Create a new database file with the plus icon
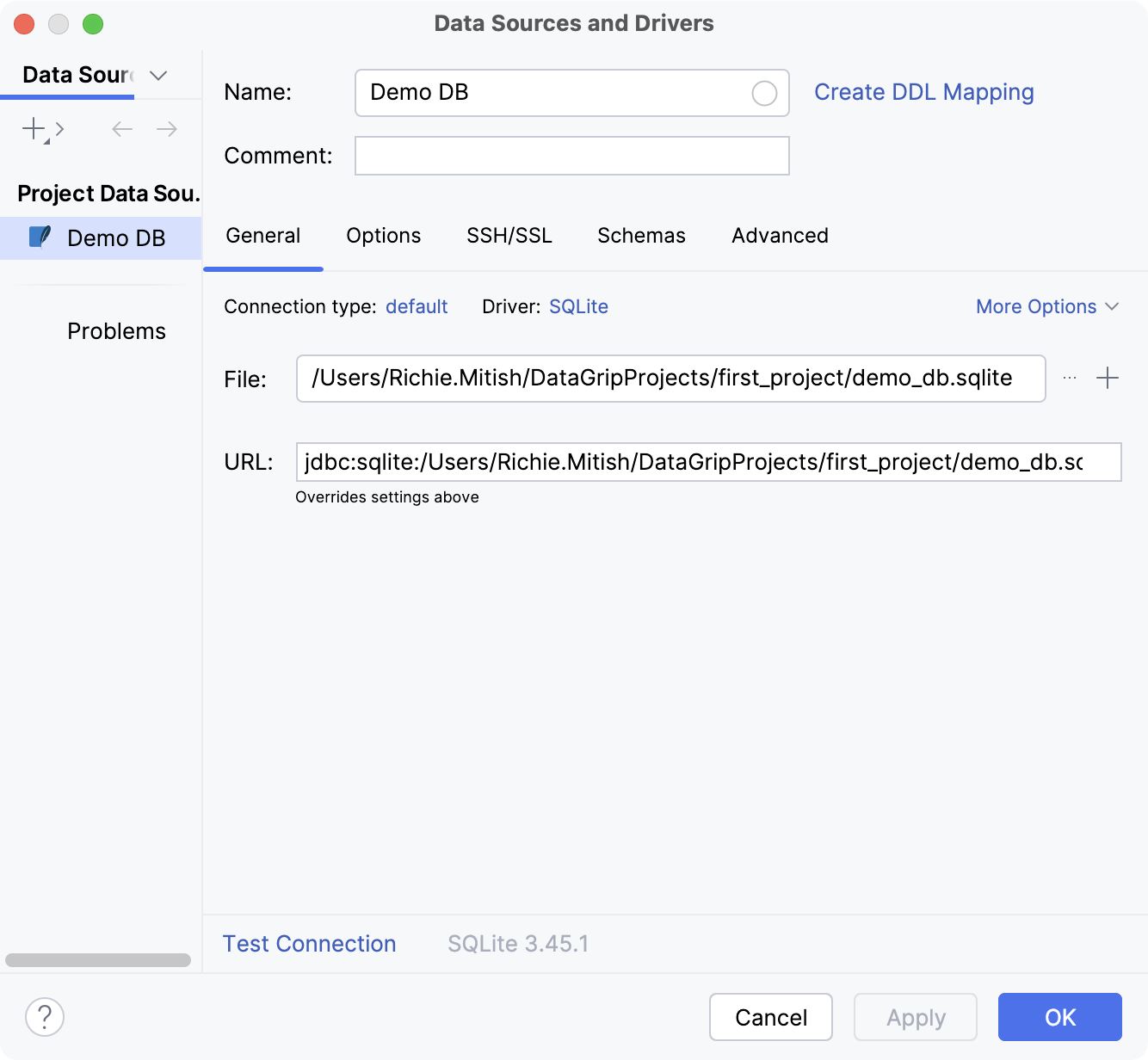The height and width of the screenshot is (1060, 1148). tap(1108, 379)
